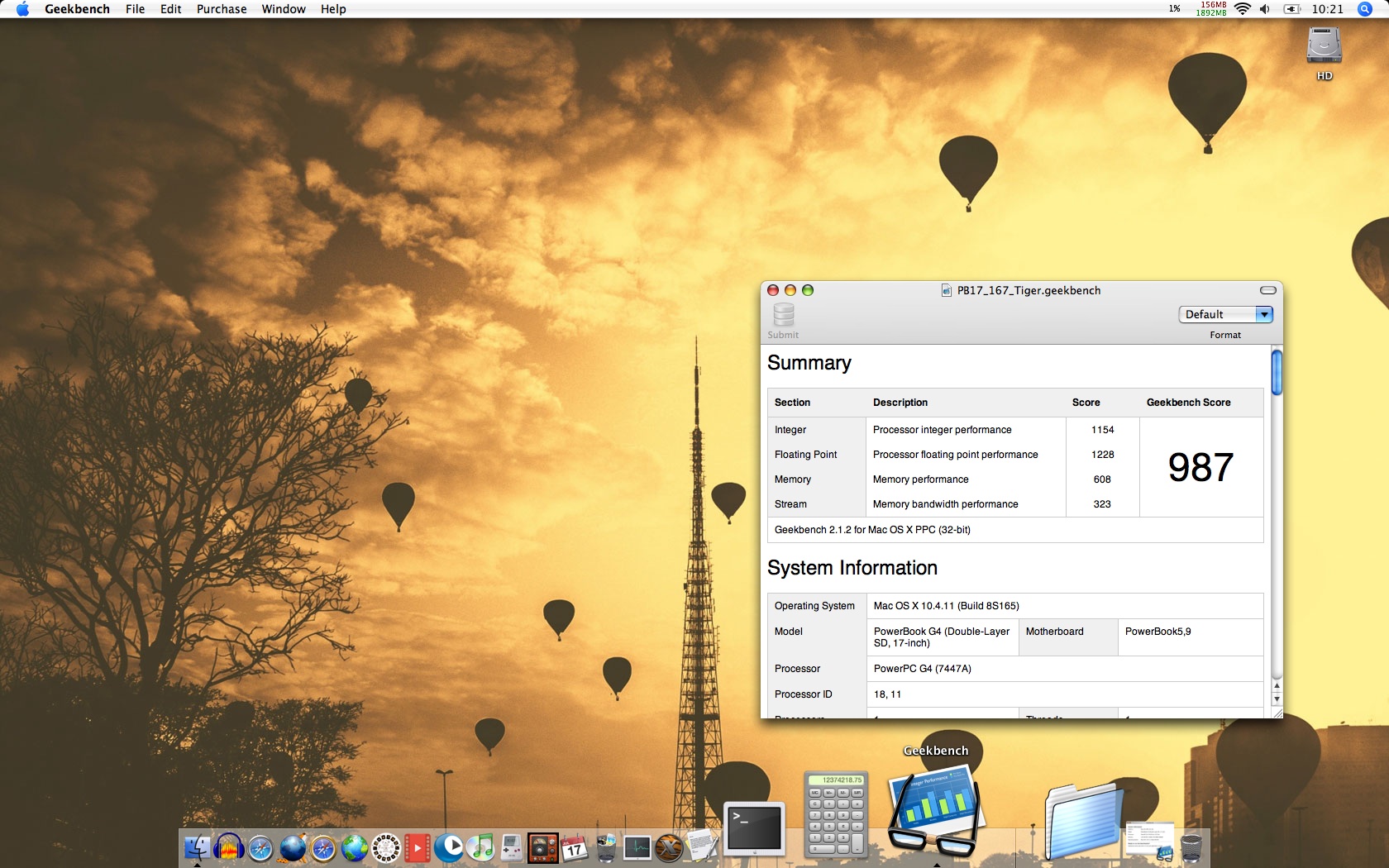Click the Spotlight search icon

coord(1365,9)
